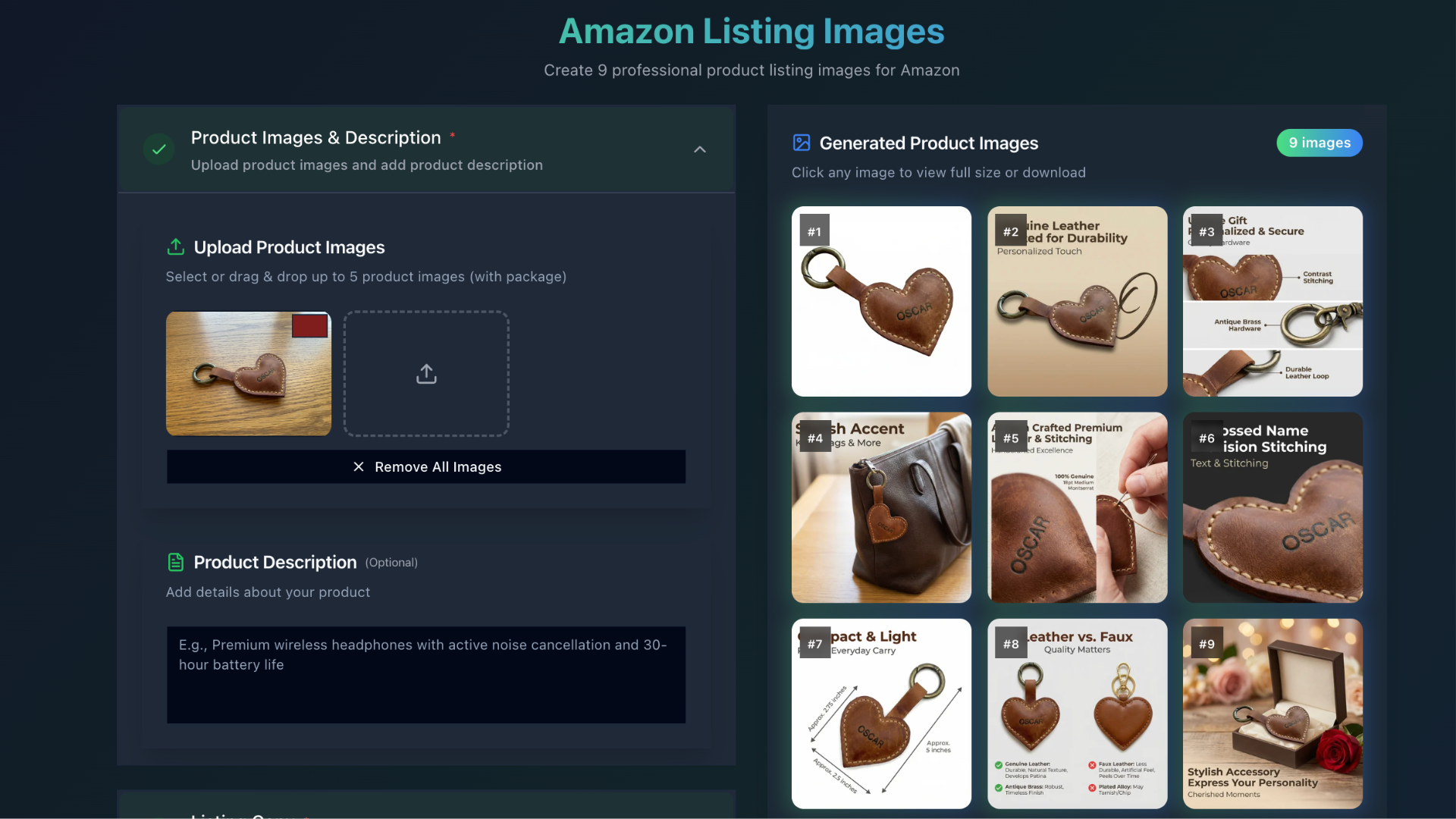The height and width of the screenshot is (819, 1456).
Task: Open generated image #9 gift box scene
Action: [1272, 714]
